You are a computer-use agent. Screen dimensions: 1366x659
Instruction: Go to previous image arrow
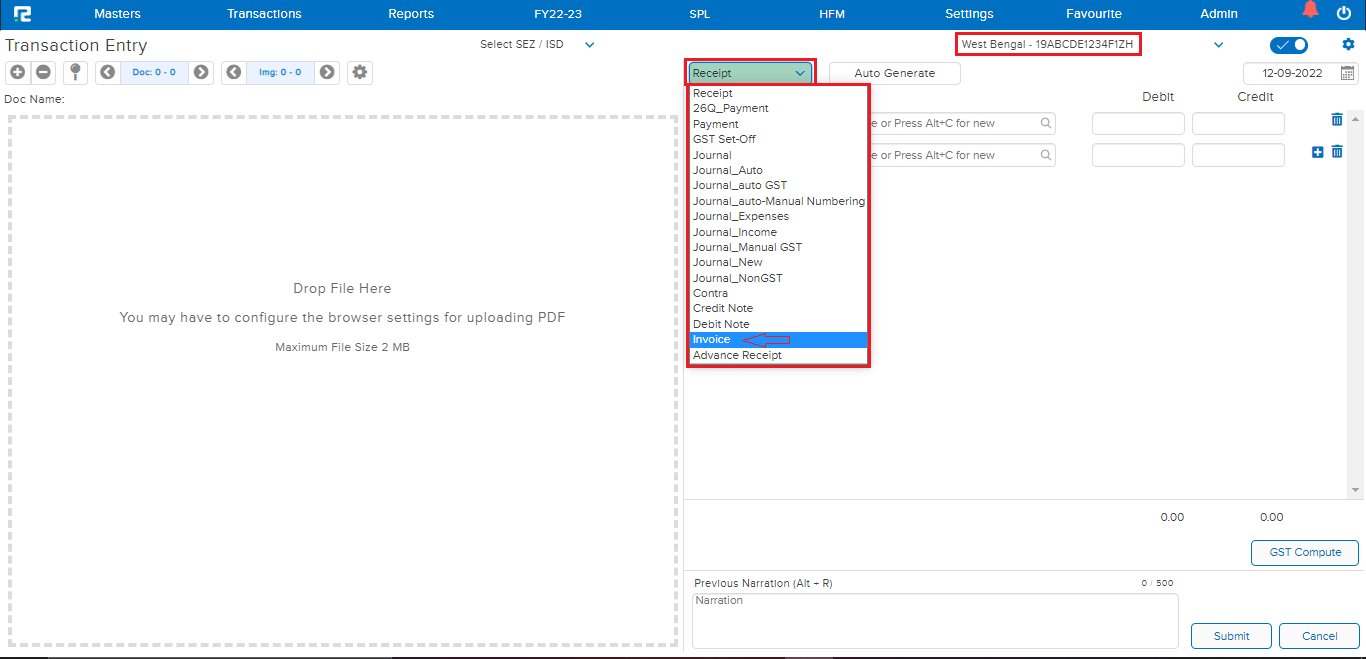[233, 72]
